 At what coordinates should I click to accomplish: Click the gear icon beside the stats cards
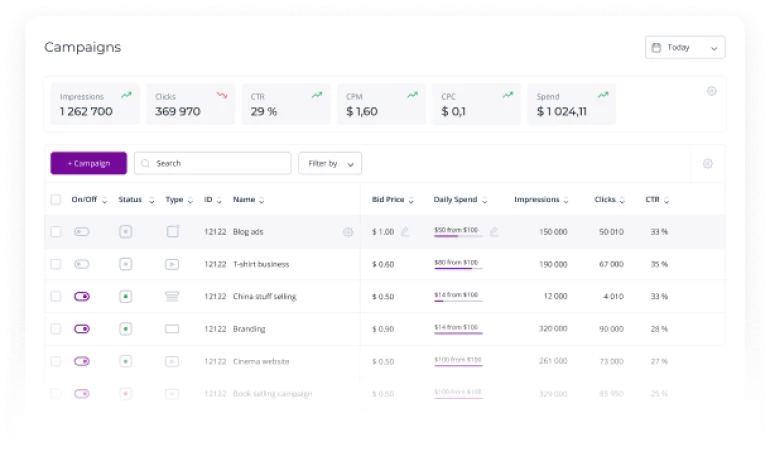711,91
